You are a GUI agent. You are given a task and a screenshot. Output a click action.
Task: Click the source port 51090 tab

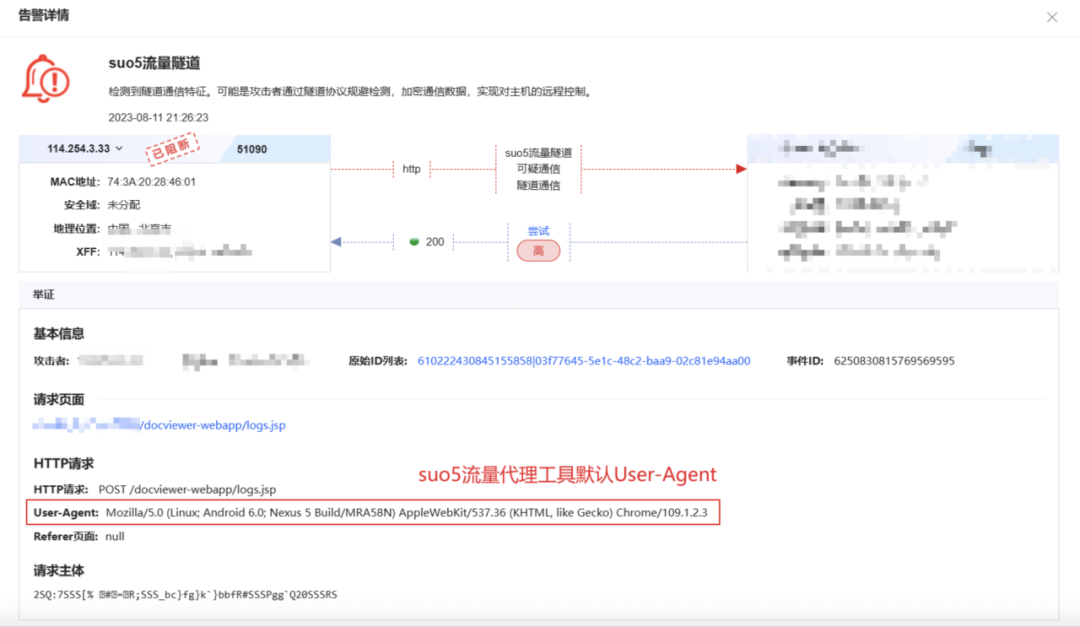[x=252, y=149]
